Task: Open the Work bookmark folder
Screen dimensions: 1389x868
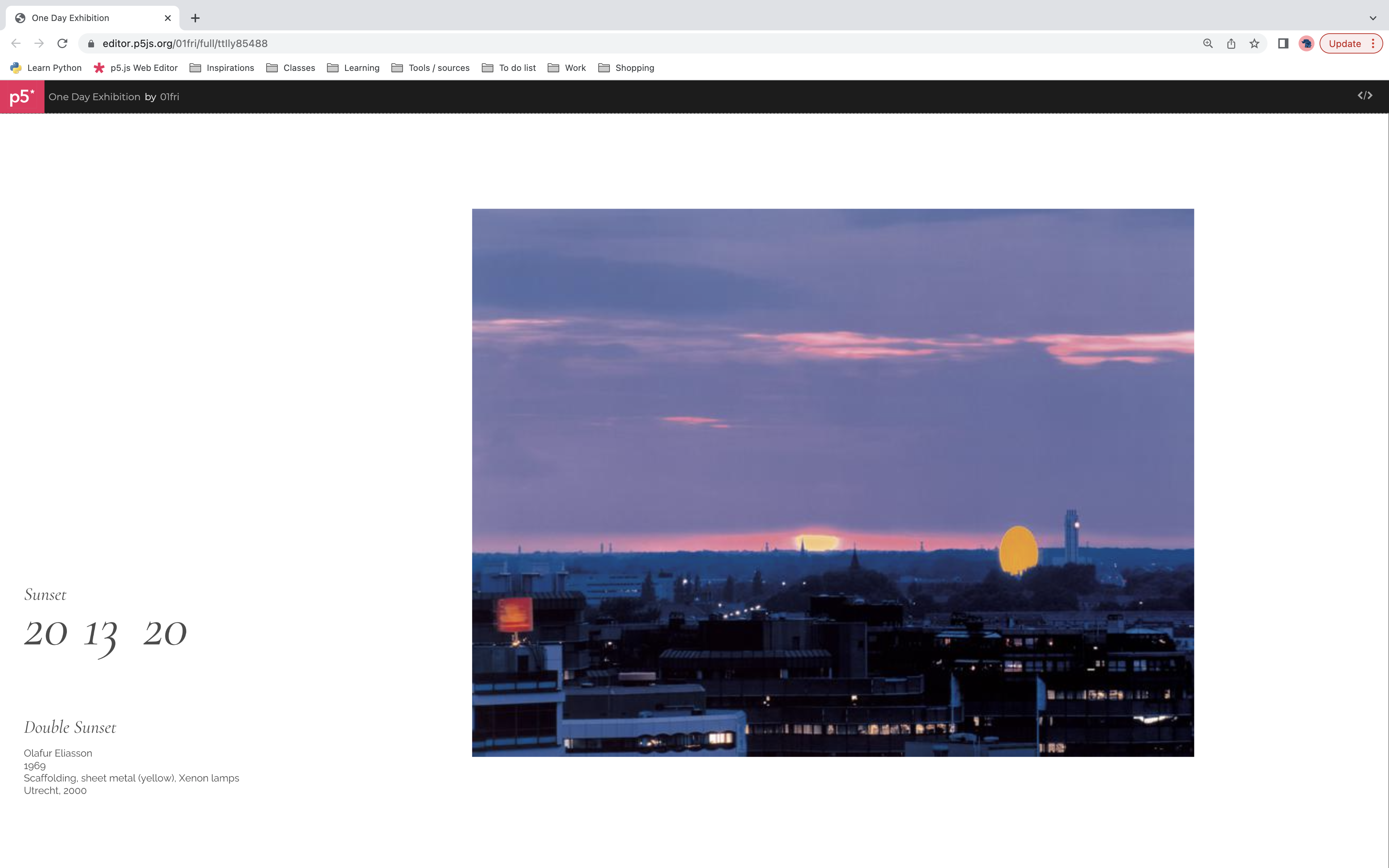Action: click(566, 68)
